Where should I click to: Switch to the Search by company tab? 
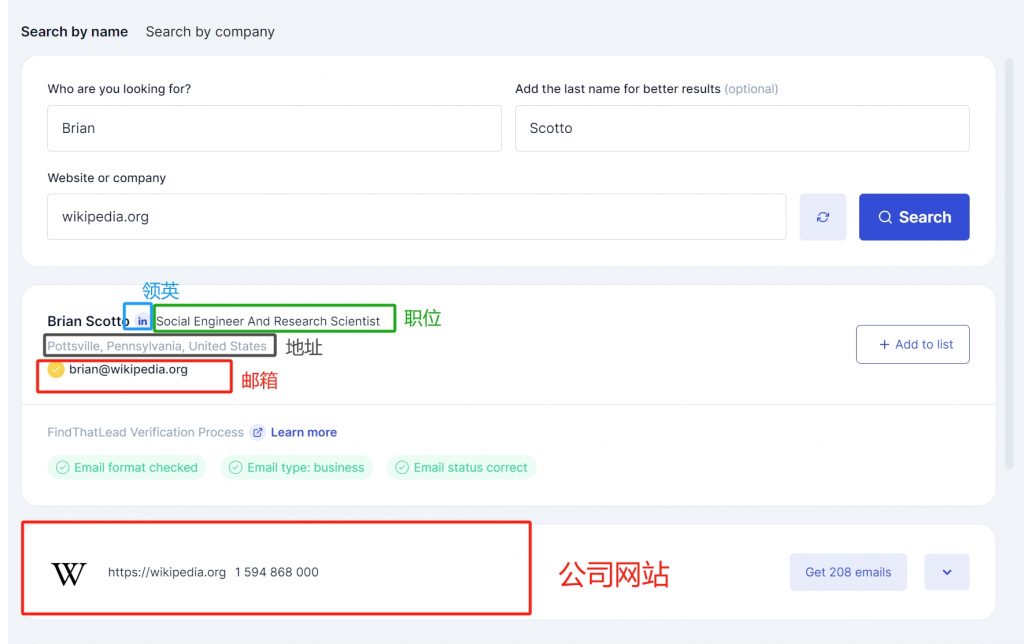coord(210,31)
